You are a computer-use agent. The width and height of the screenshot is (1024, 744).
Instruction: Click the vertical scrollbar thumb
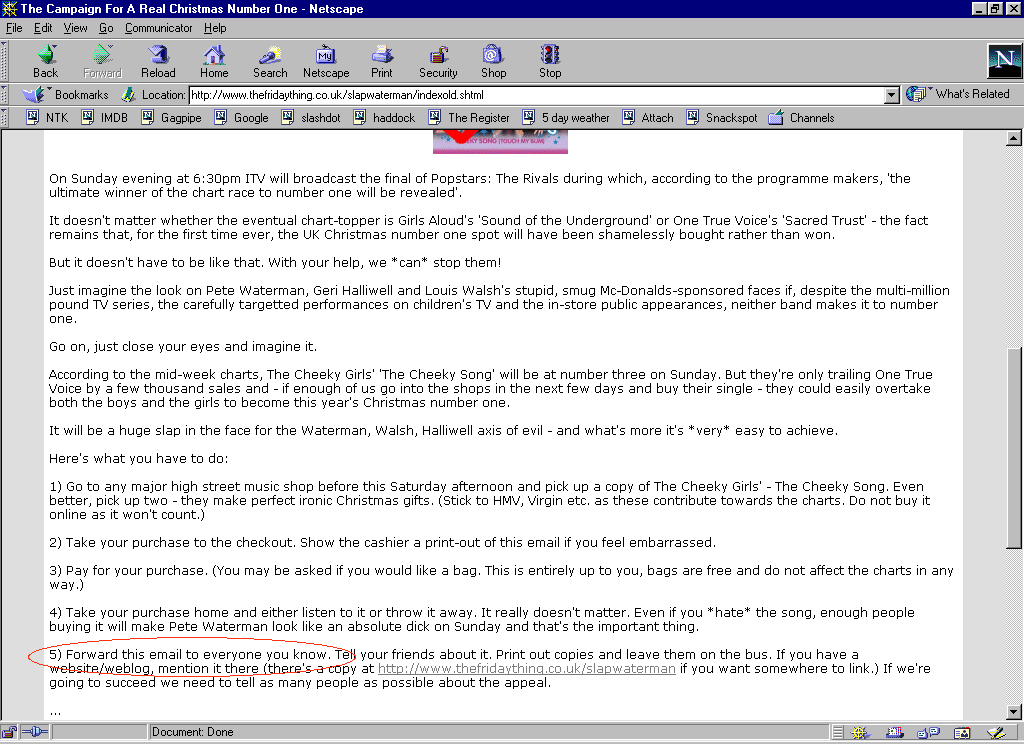(1014, 448)
